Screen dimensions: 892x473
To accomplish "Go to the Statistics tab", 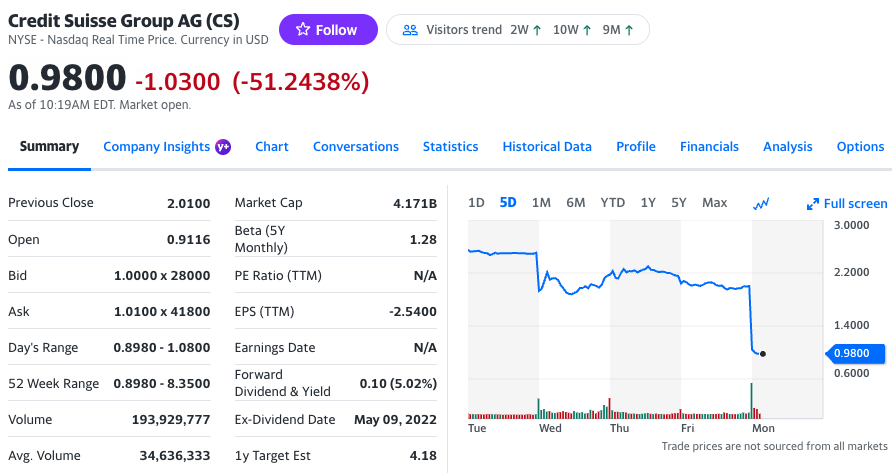I will point(451,146).
